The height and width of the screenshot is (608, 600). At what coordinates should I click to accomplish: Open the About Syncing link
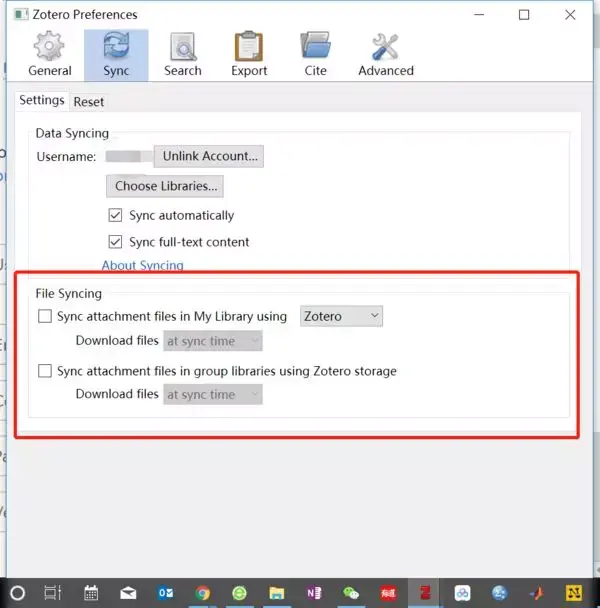(142, 265)
